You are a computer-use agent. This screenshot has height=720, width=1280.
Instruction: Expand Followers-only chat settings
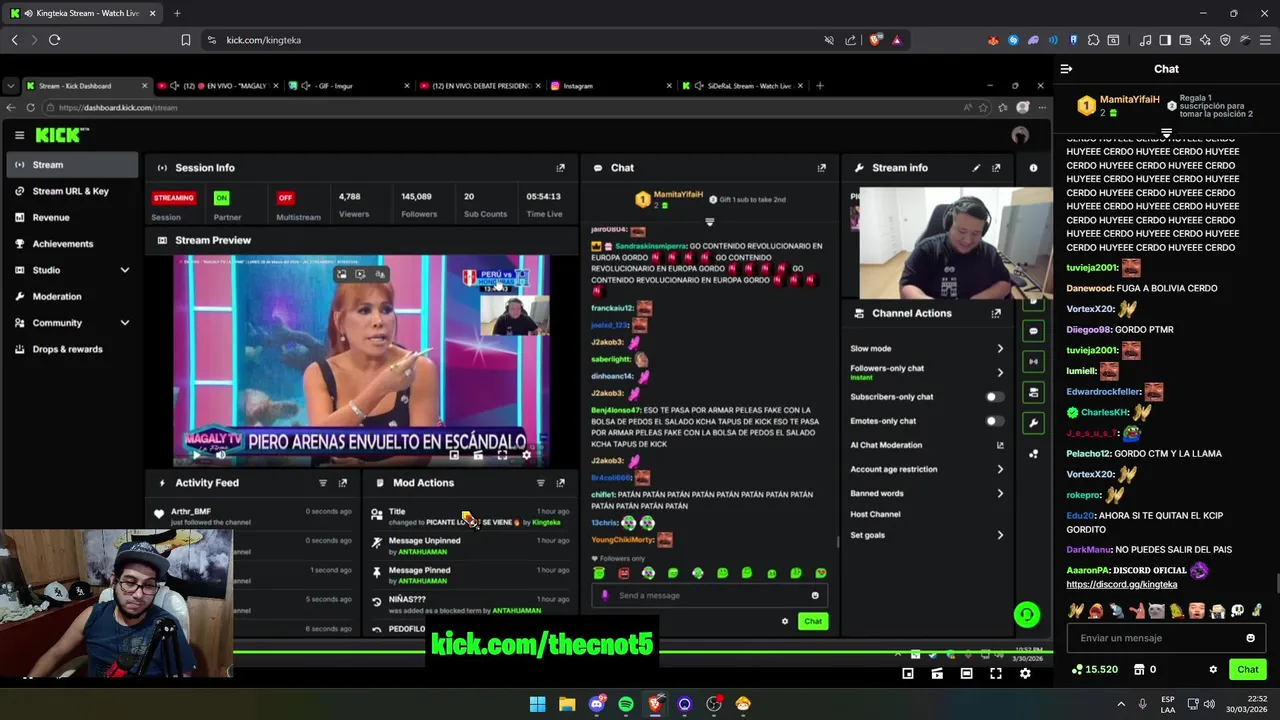click(1000, 372)
